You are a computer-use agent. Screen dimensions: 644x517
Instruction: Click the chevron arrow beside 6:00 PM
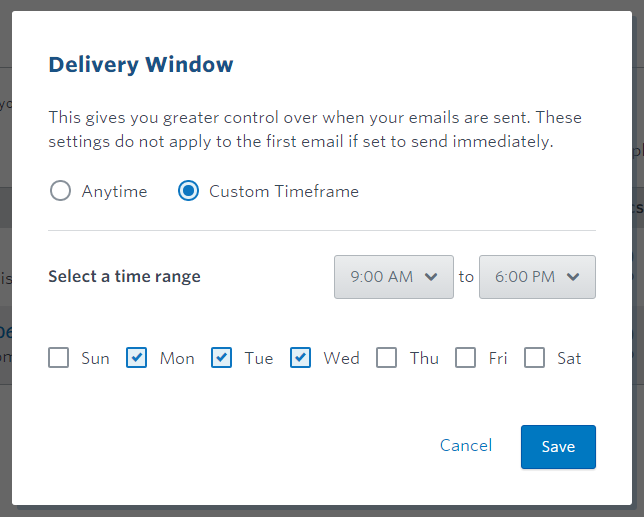(x=573, y=277)
